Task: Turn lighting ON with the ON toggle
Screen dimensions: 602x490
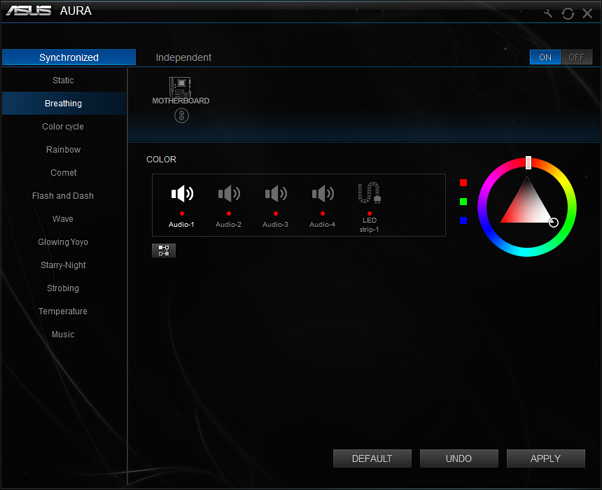Action: 545,57
